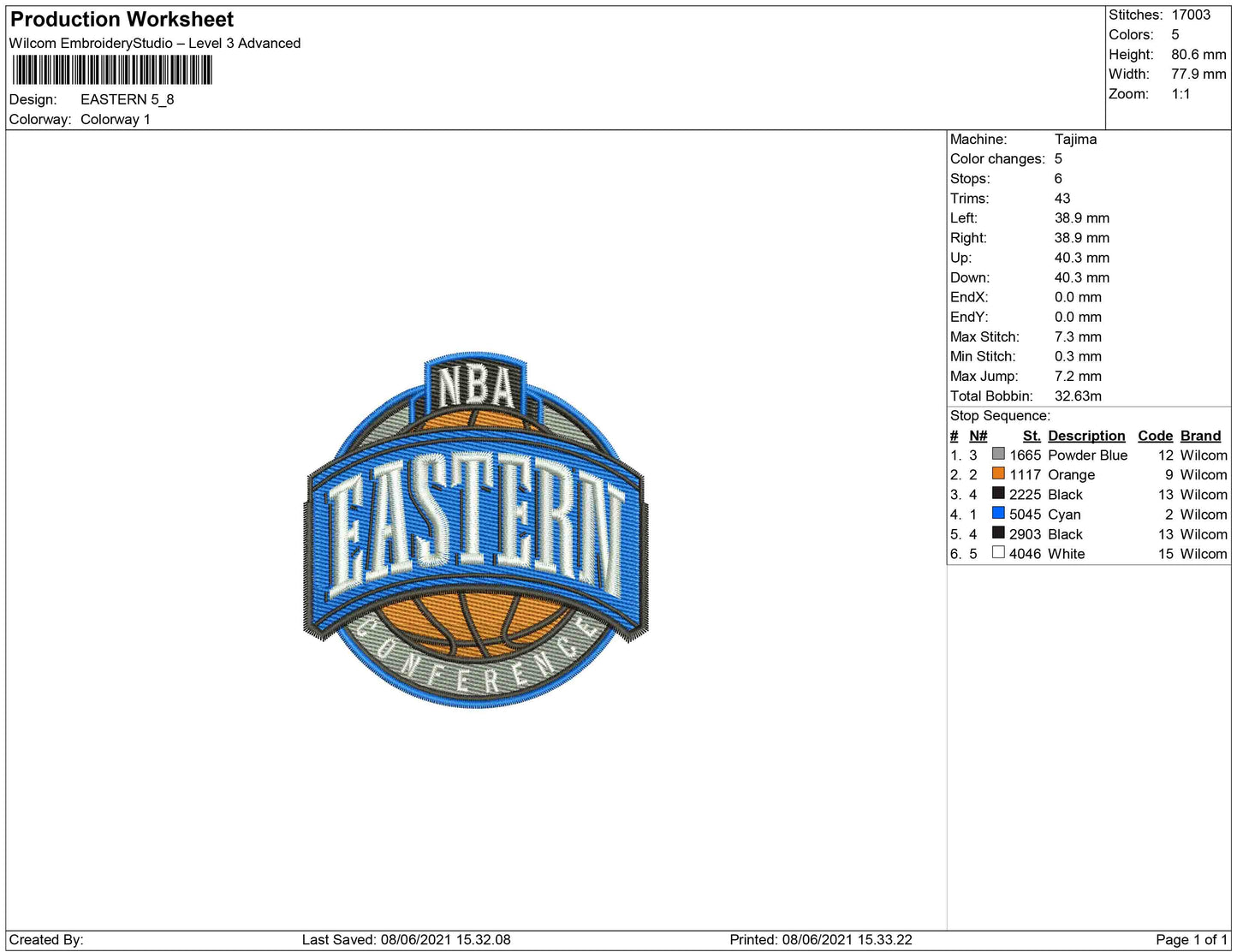Choose the Cyan thread color swatch
The image size is (1237, 952).
coord(998,513)
